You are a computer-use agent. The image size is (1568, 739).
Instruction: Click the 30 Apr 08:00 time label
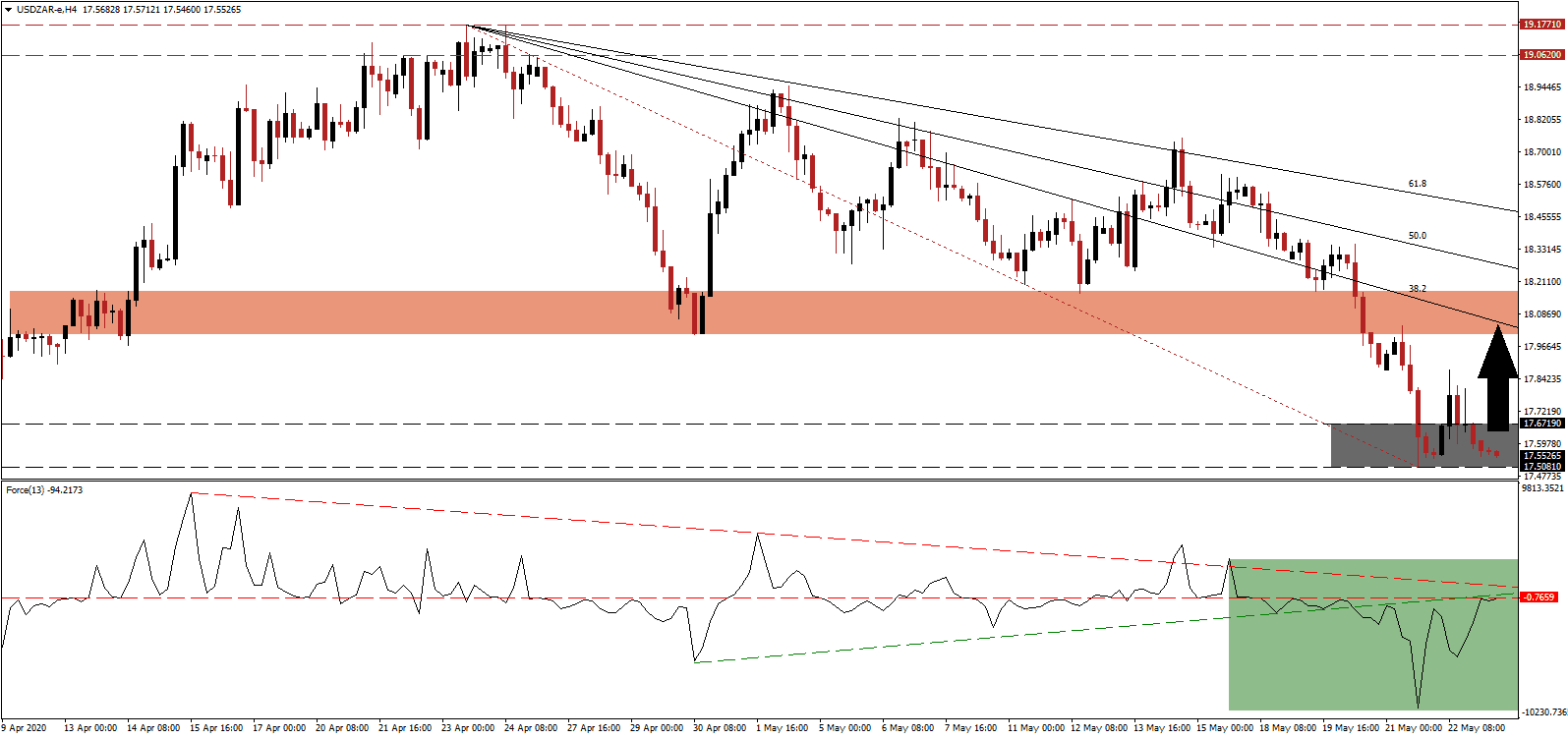(719, 728)
